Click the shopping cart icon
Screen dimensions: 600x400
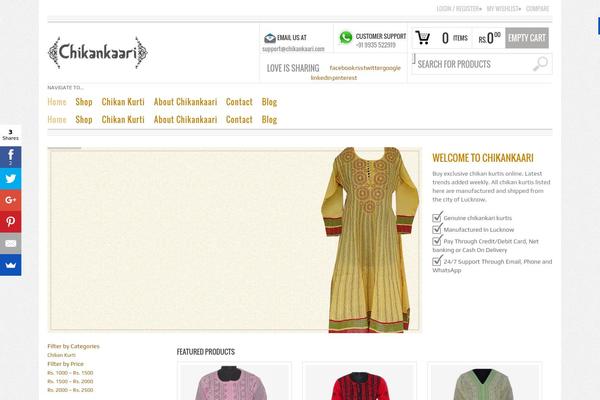tap(423, 38)
